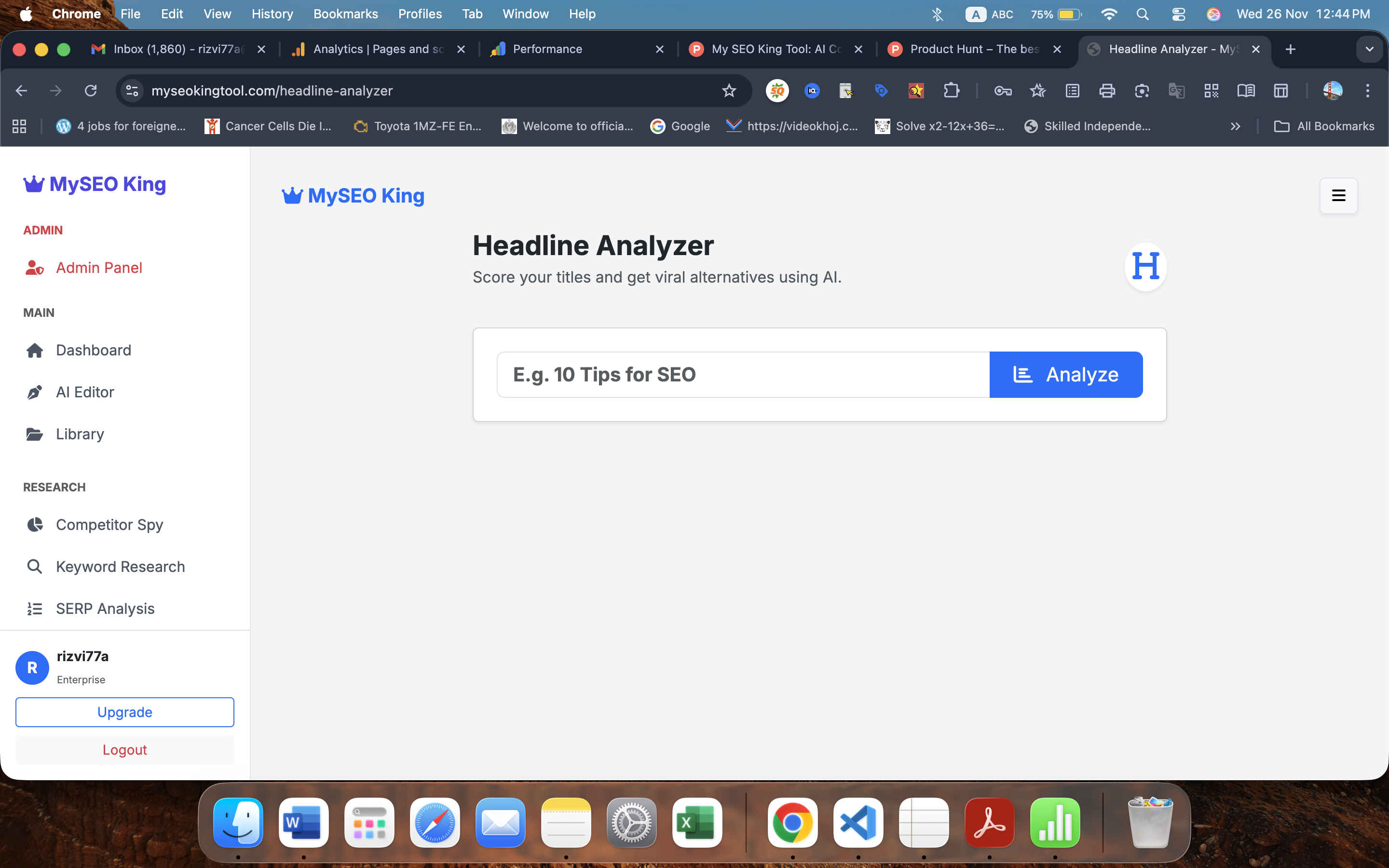Open the Competitor Spy tool
1389x868 pixels.
click(109, 525)
